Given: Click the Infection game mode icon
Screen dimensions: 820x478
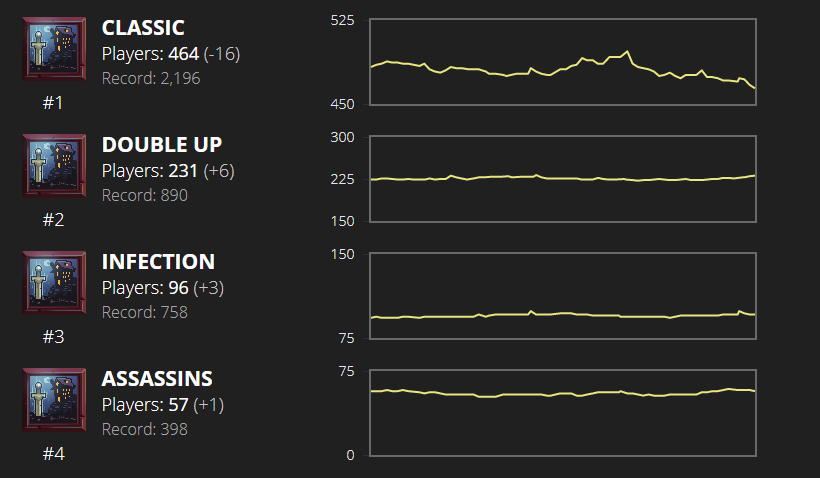Looking at the screenshot, I should (53, 284).
